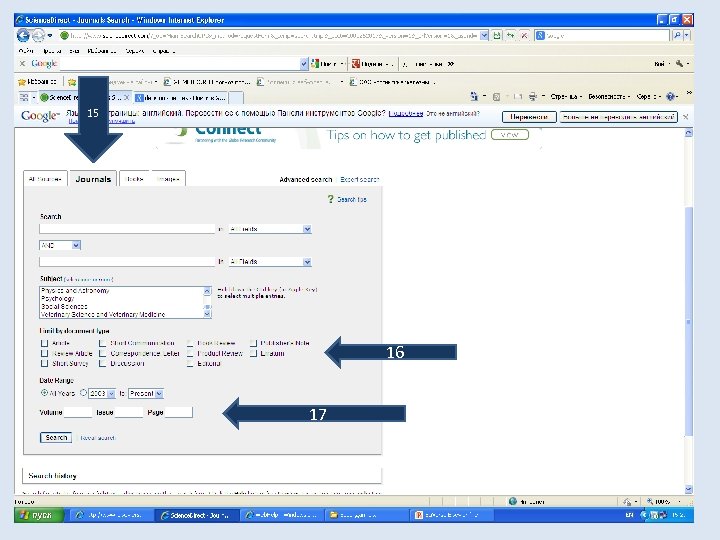The image size is (720, 540).
Task: Click the magnifier icon of browser search box
Action: click(x=677, y=35)
